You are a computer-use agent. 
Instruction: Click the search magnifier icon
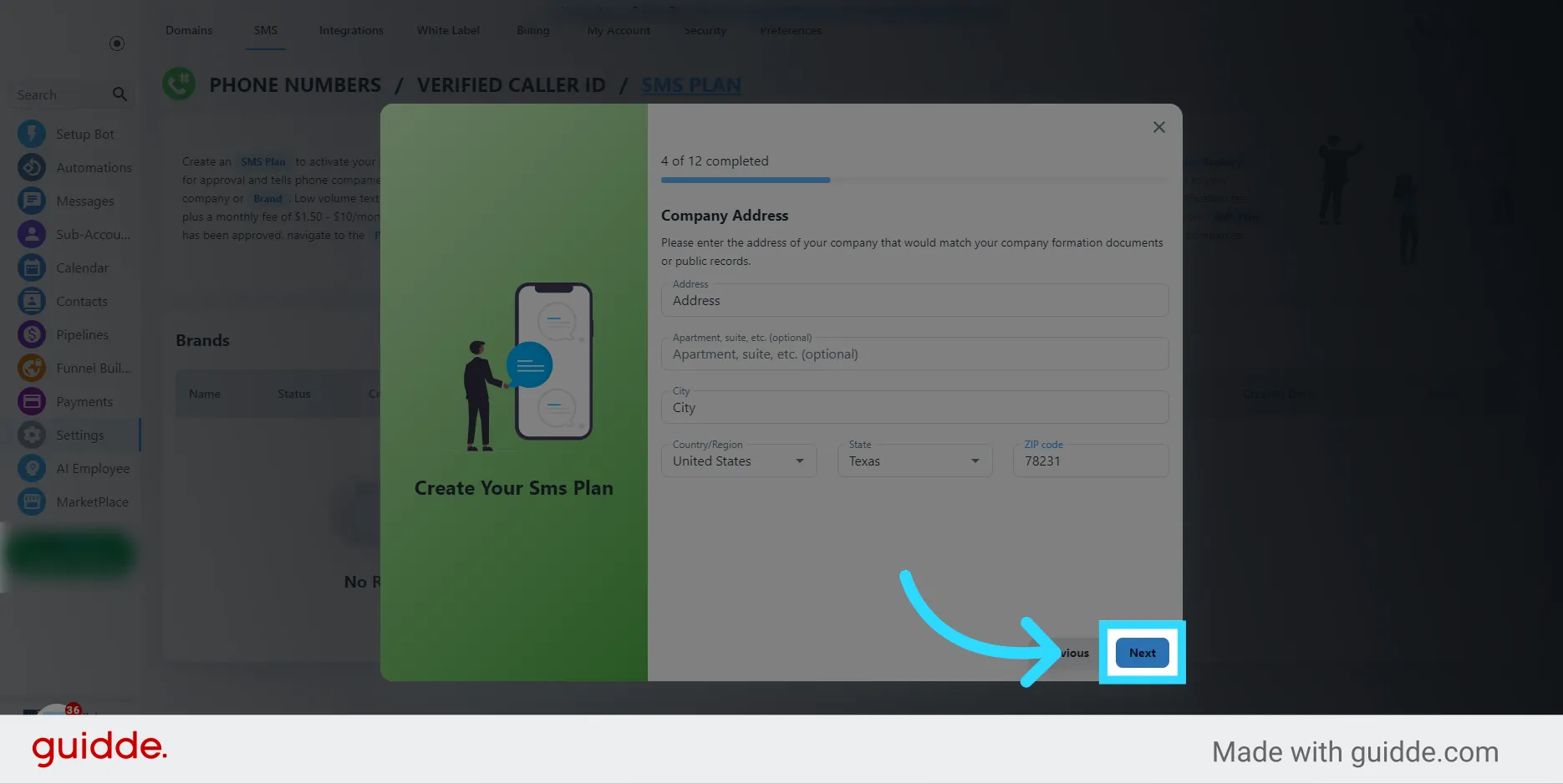click(120, 94)
